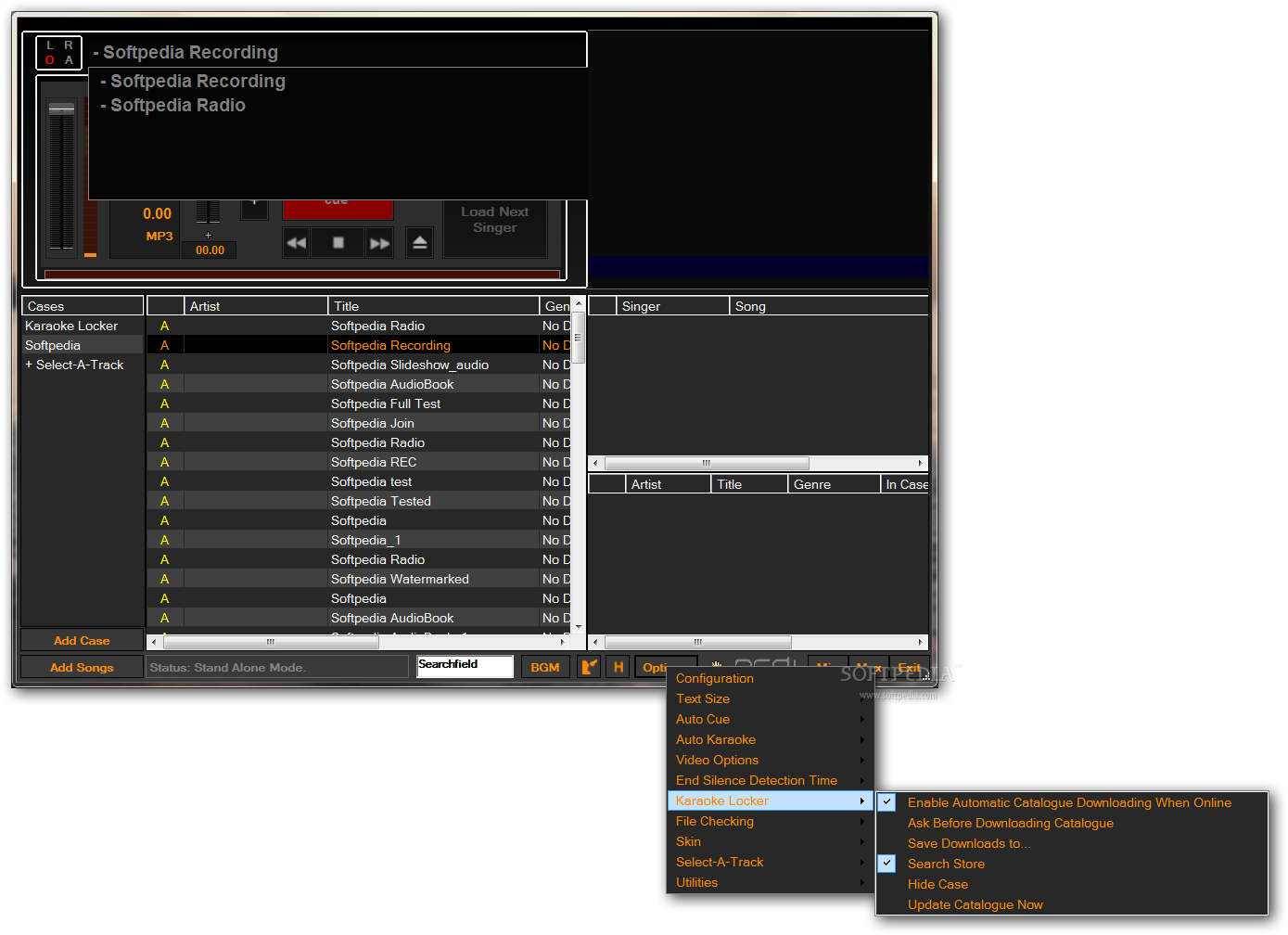Viewport: 1288px width, 935px height.
Task: Choose Save Downloads to... submenu entry
Action: click(x=1072, y=843)
